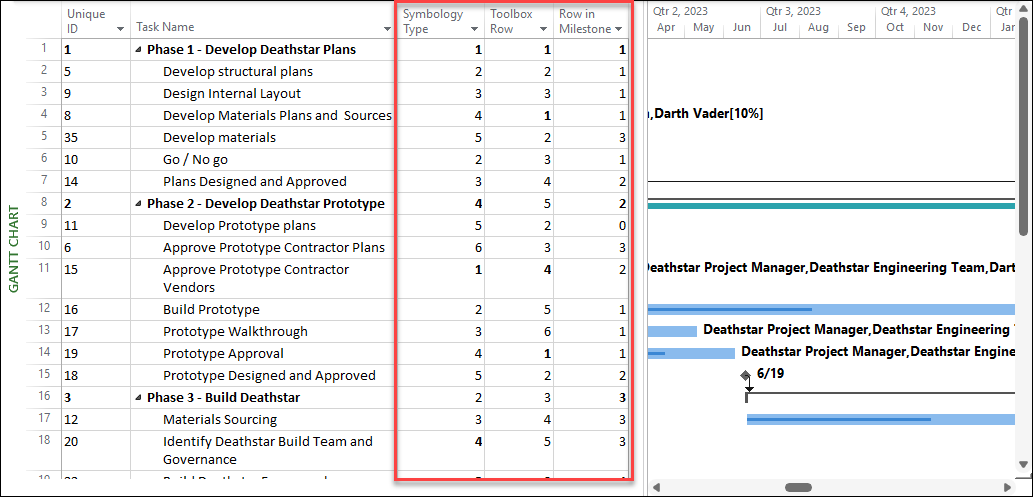The height and width of the screenshot is (497, 1033).
Task: Click the vertical scrollbar's down arrow
Action: pyautogui.click(x=1024, y=464)
